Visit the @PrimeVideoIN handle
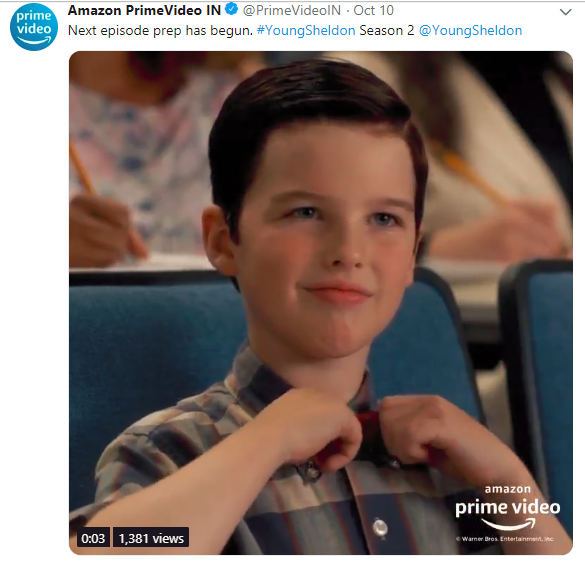585x565 pixels. tap(292, 10)
